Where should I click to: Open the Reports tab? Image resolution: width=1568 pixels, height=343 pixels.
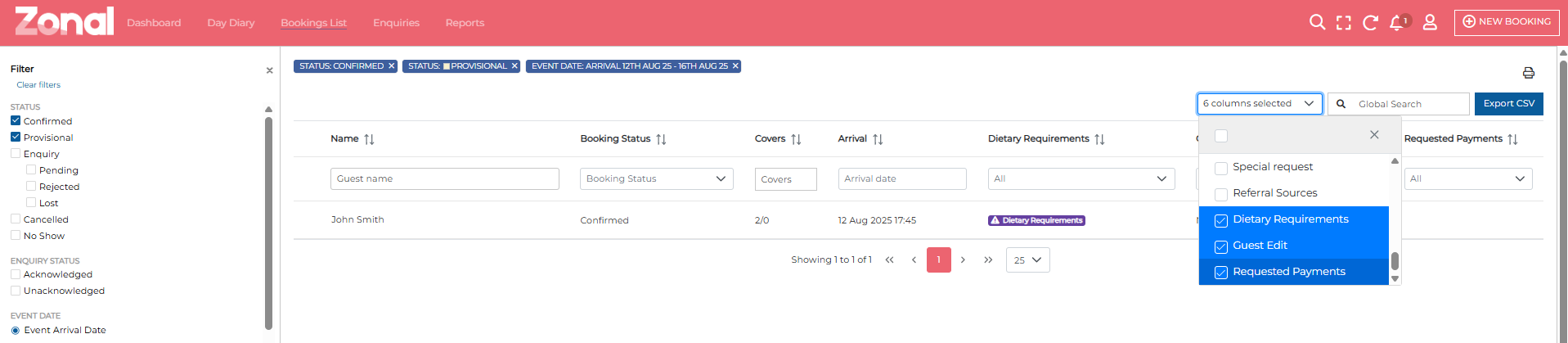465,23
